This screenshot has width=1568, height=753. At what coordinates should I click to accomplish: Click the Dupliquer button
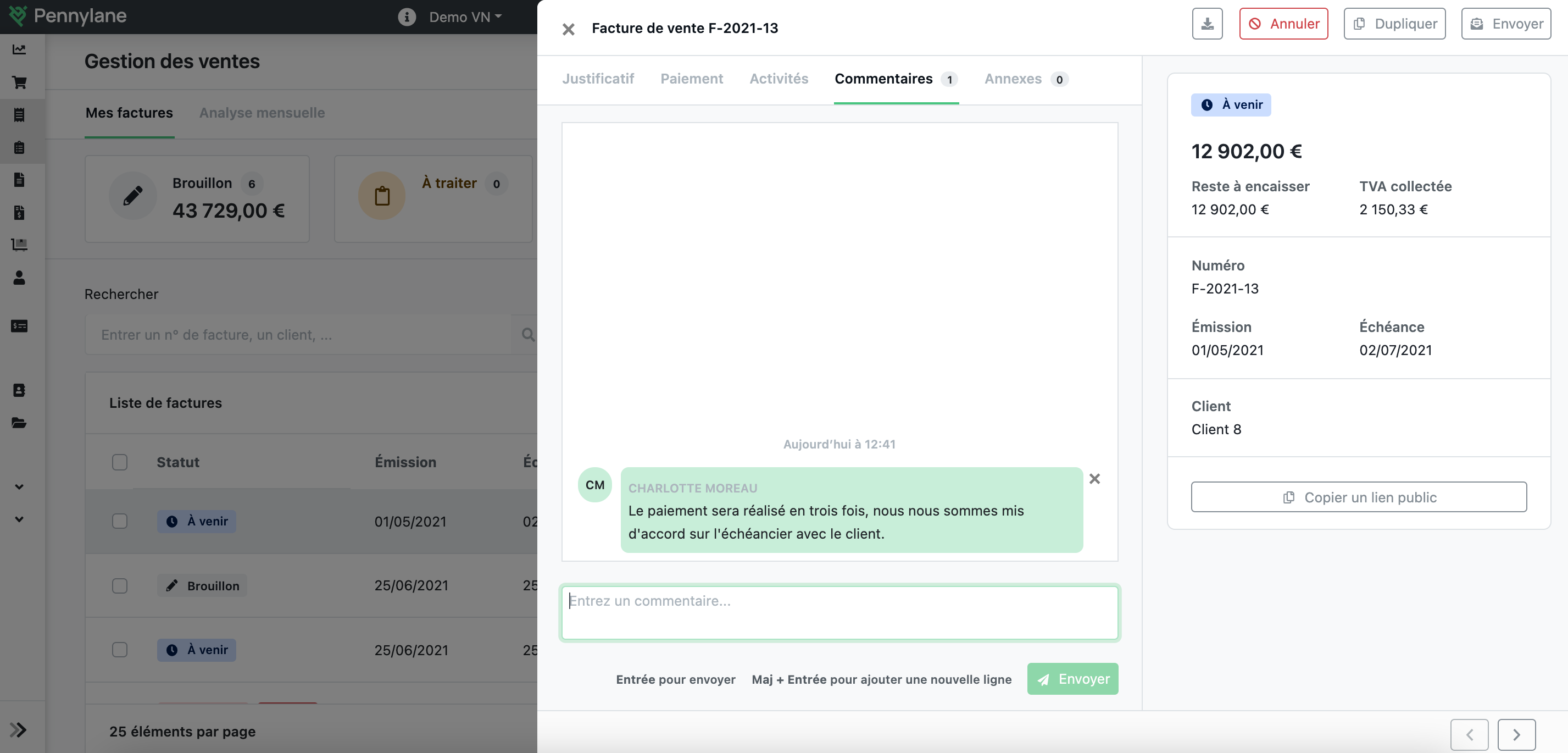pos(1394,24)
